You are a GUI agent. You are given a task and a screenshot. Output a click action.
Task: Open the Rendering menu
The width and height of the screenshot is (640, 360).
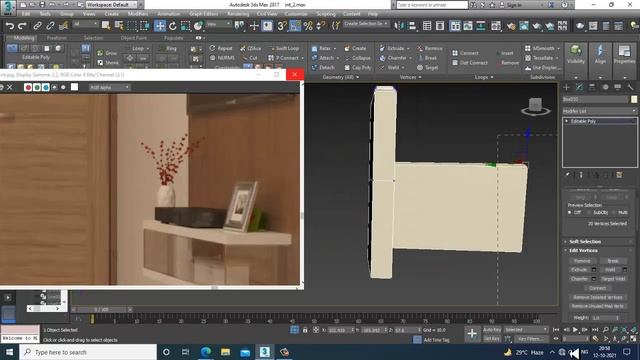[x=238, y=14]
